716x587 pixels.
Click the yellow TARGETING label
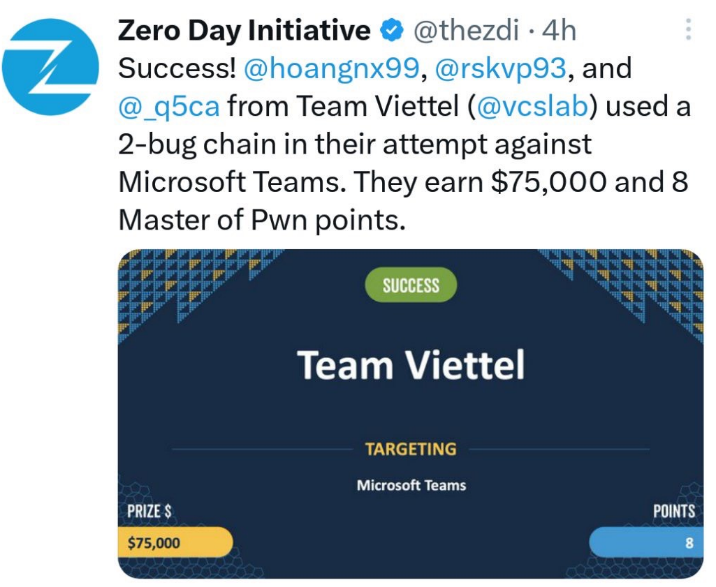[410, 449]
